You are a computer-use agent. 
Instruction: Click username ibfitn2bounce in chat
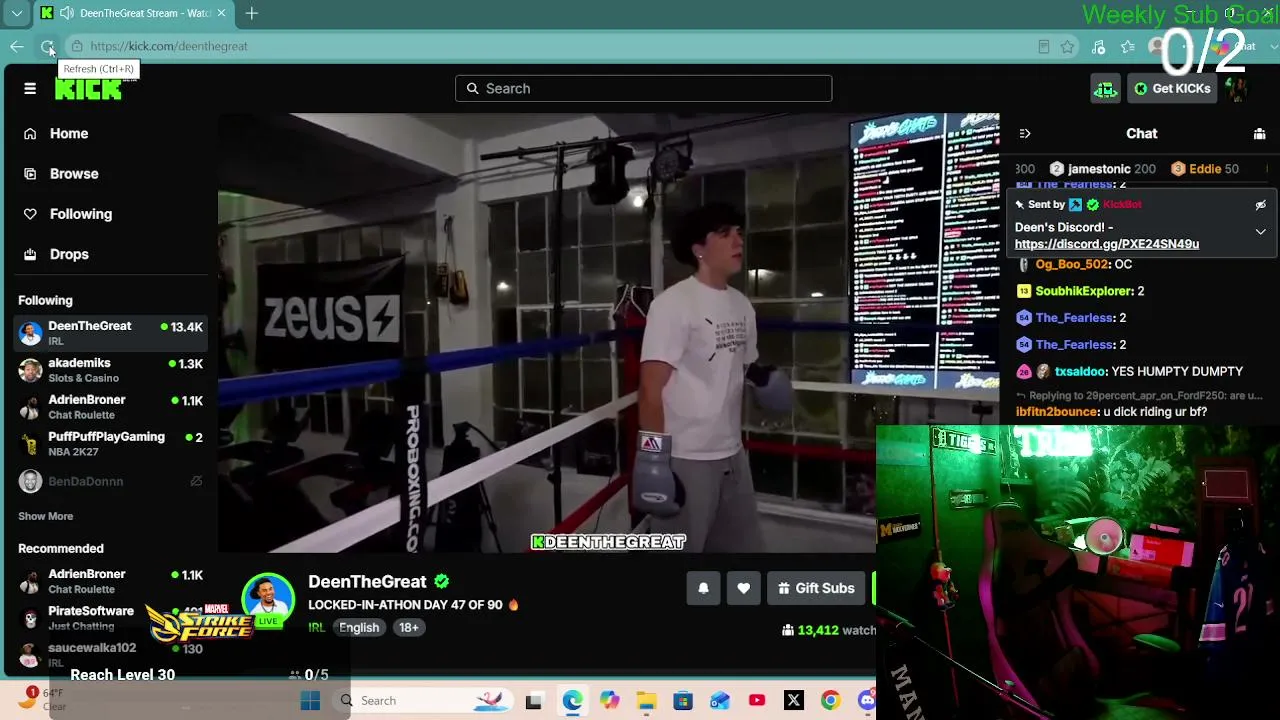coord(1057,412)
